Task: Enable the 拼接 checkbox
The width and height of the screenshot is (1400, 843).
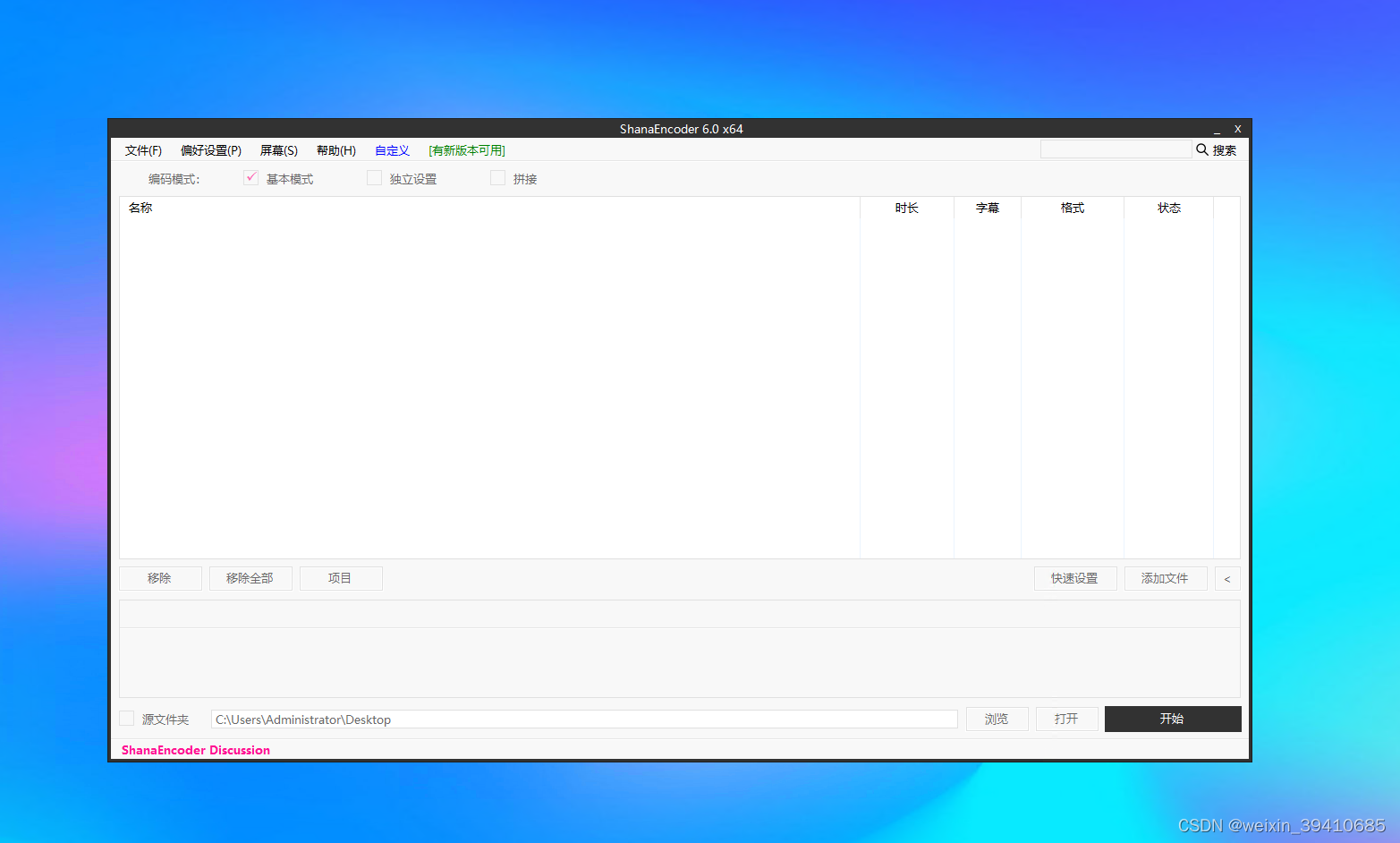Action: point(498,178)
